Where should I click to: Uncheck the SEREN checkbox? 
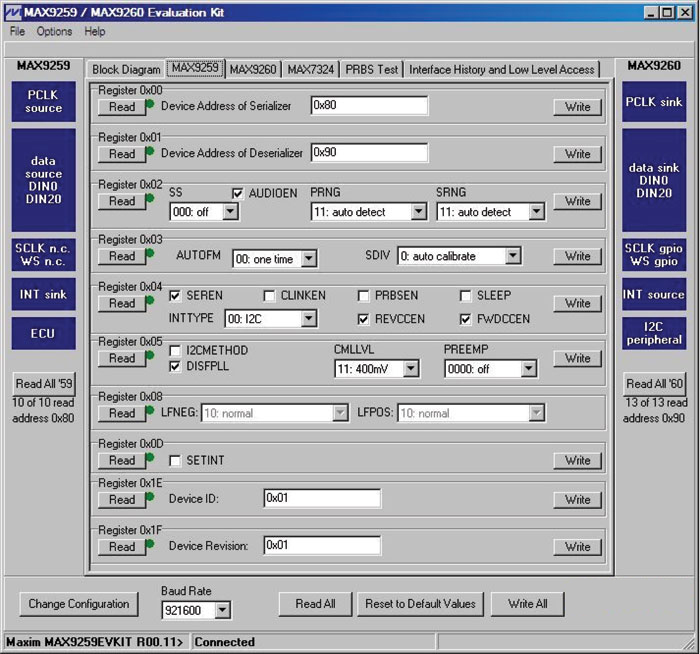(175, 296)
